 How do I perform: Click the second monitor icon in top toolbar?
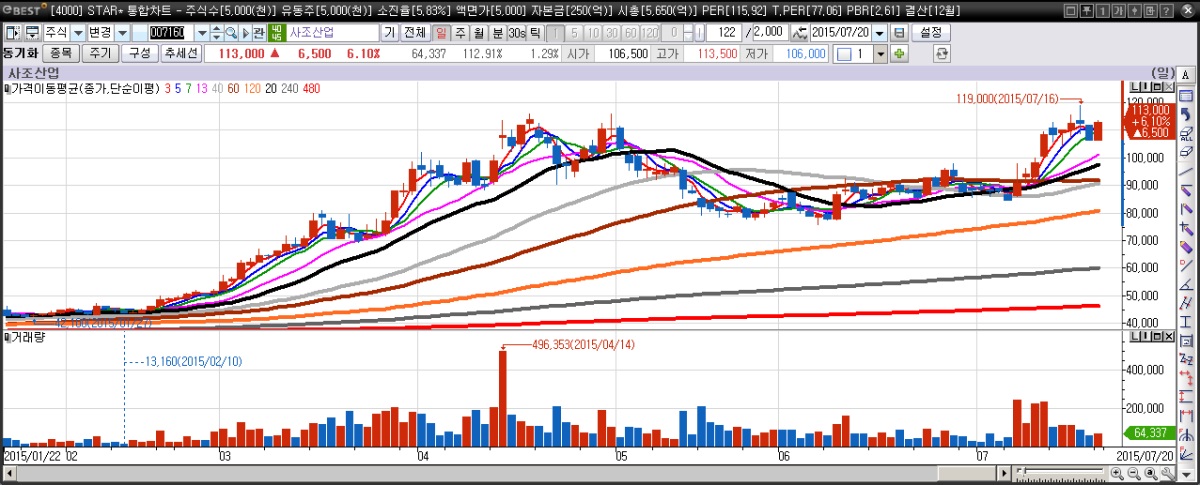point(33,32)
